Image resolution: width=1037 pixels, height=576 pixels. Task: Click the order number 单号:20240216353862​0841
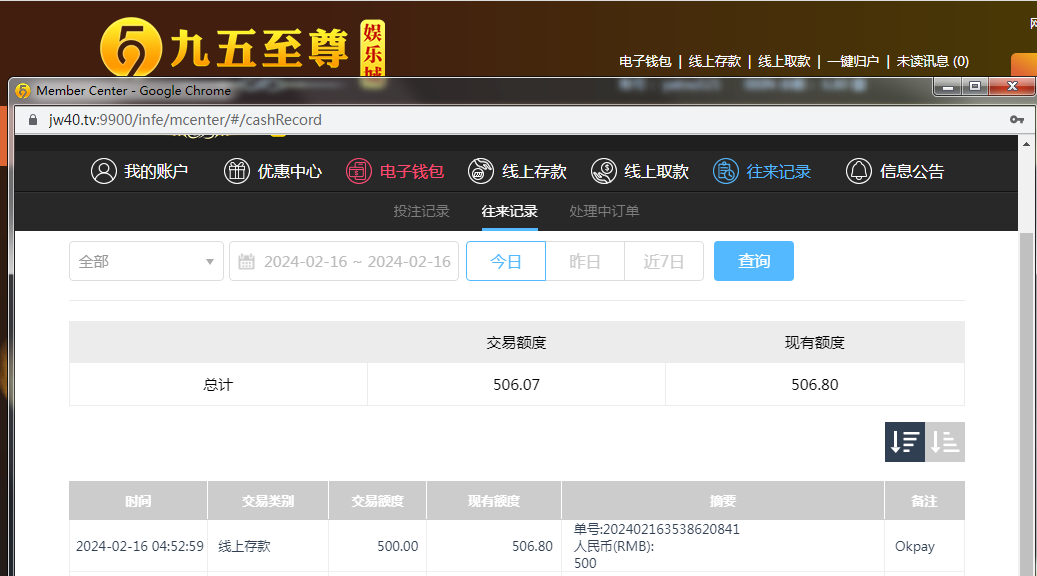(656, 529)
